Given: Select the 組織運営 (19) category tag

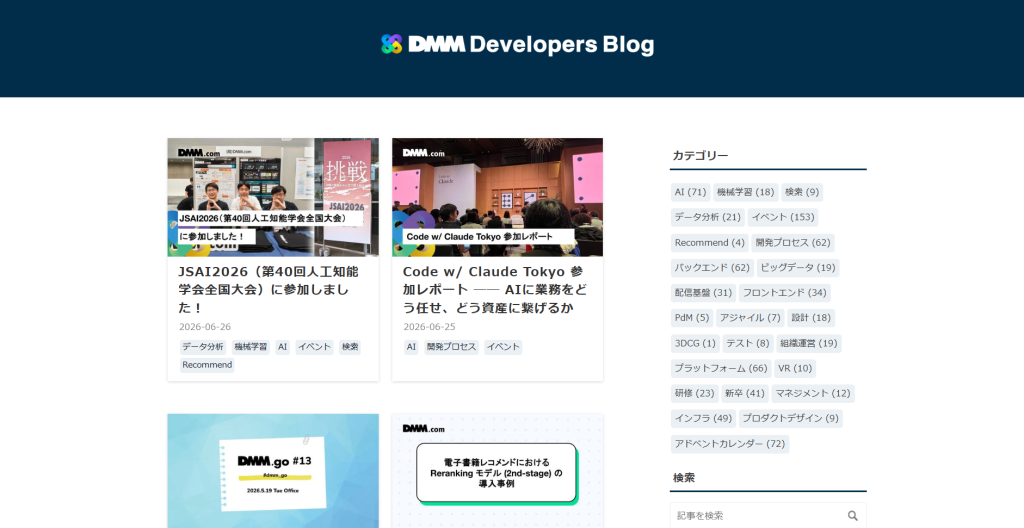Looking at the screenshot, I should point(808,343).
